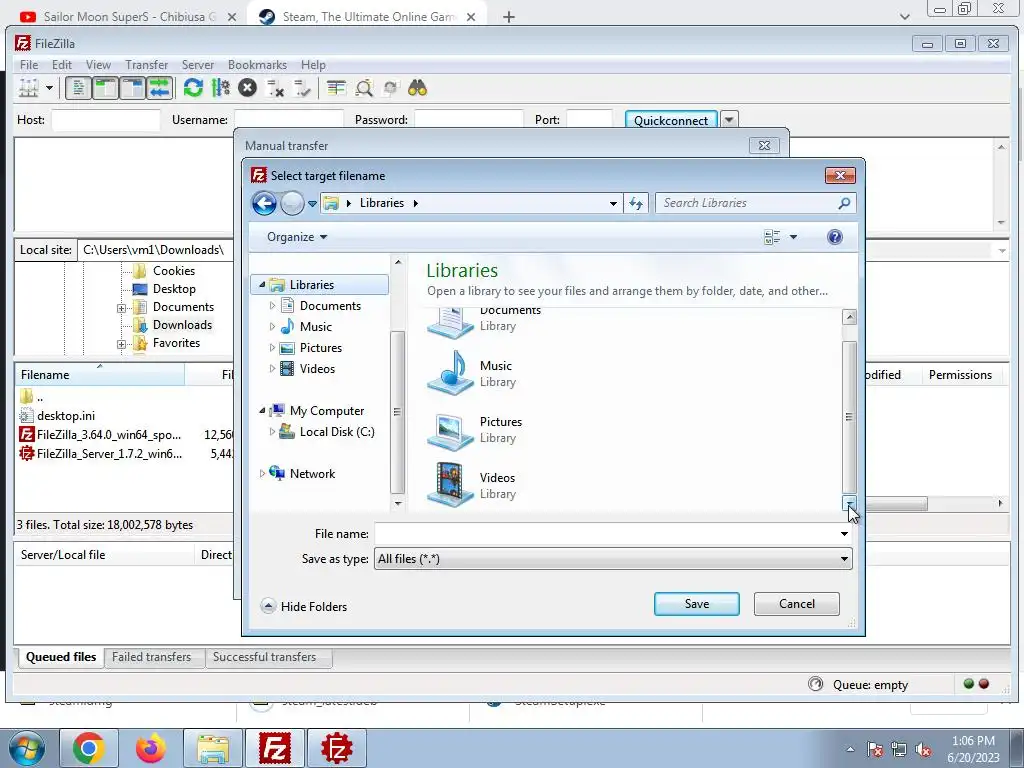Open the view options dropdown arrow
The height and width of the screenshot is (768, 1024).
tap(793, 237)
